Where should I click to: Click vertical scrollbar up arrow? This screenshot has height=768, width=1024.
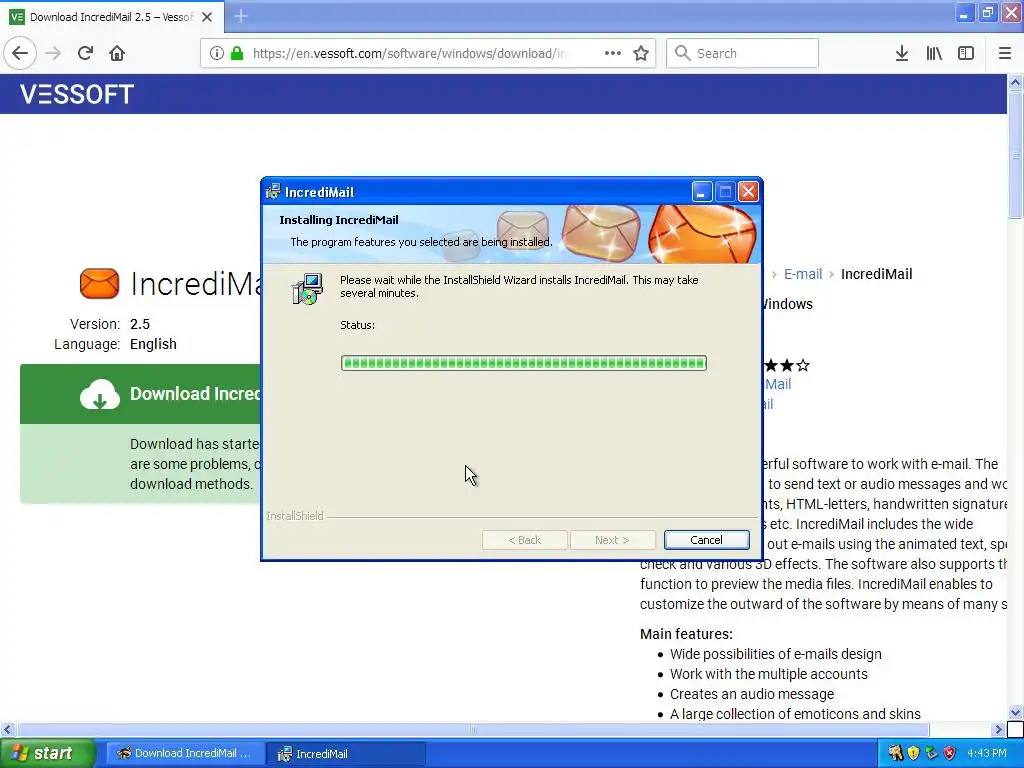(1015, 82)
